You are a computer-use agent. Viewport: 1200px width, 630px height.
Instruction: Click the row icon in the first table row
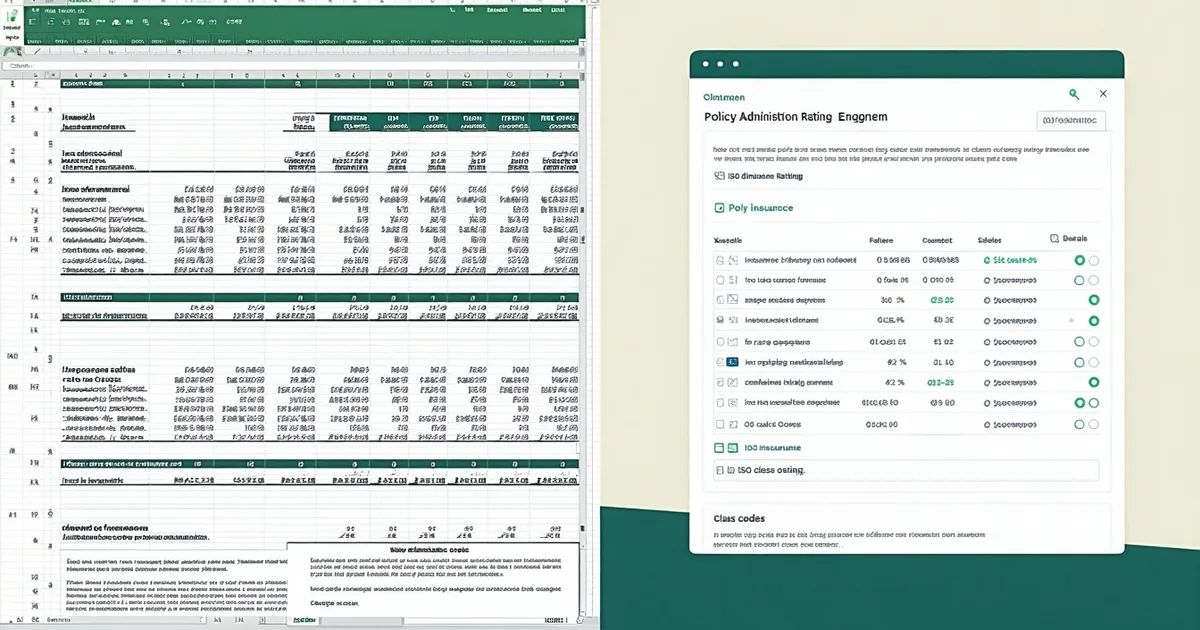pyautogui.click(x=733, y=260)
